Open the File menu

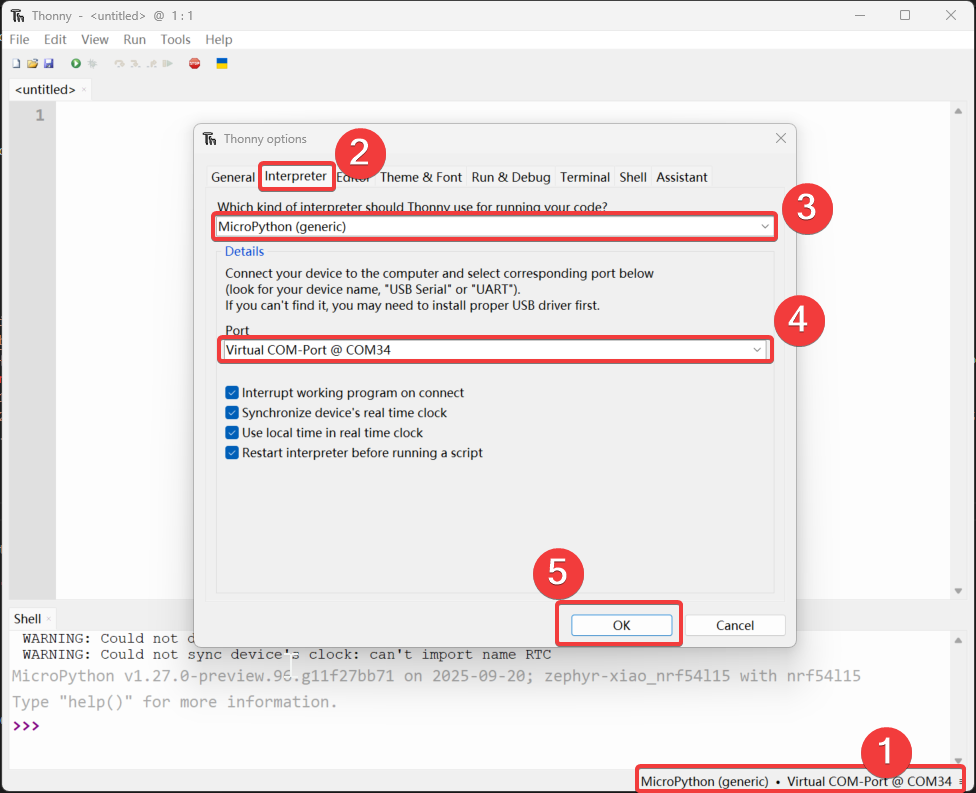point(19,39)
